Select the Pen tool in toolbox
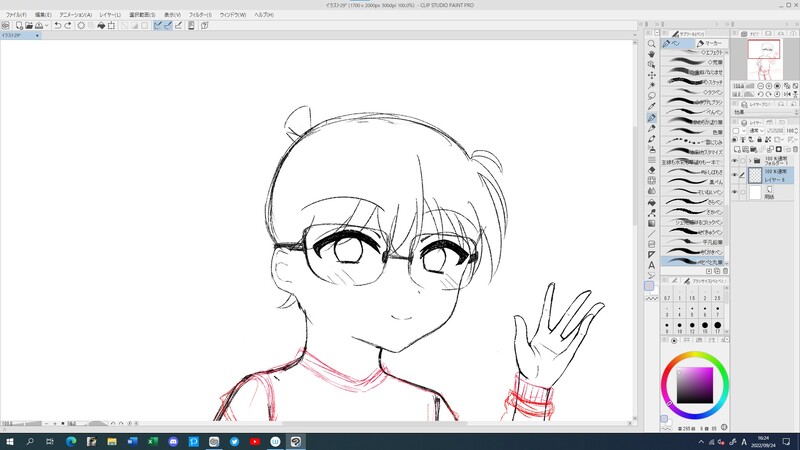 pyautogui.click(x=652, y=118)
